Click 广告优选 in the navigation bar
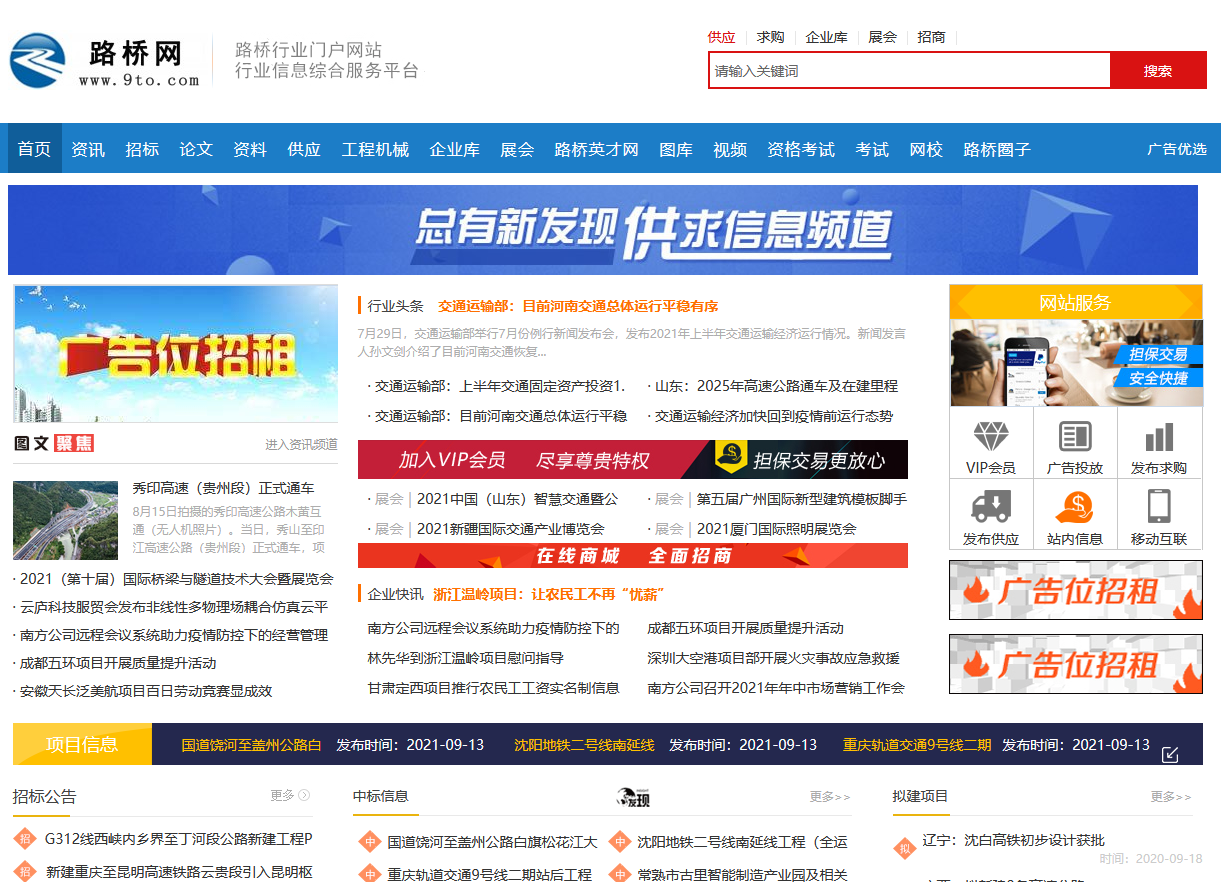 [x=1177, y=149]
